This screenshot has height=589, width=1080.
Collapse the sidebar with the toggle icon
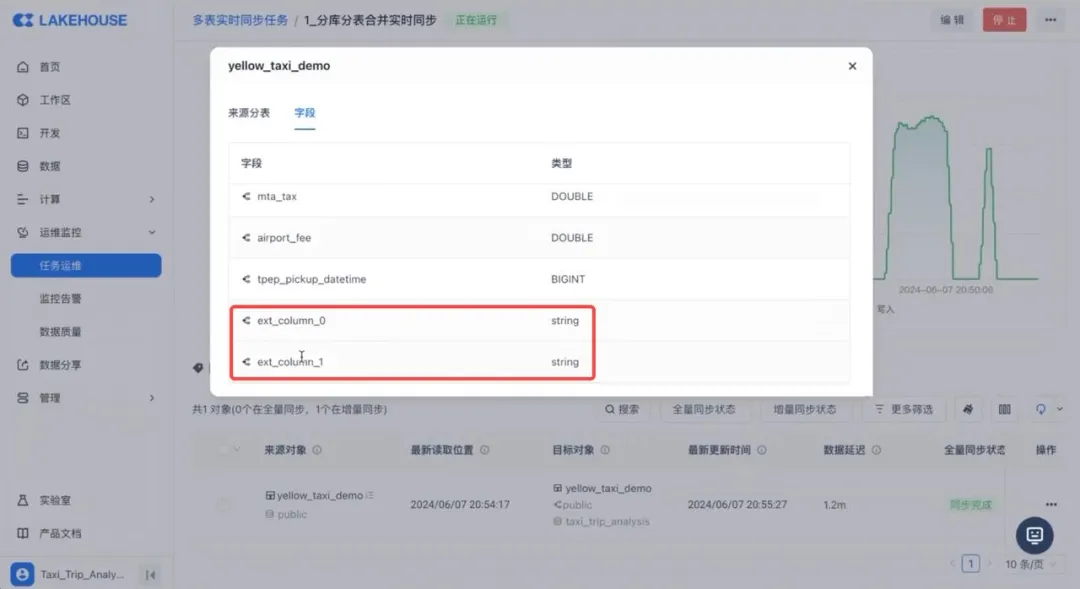pos(150,574)
